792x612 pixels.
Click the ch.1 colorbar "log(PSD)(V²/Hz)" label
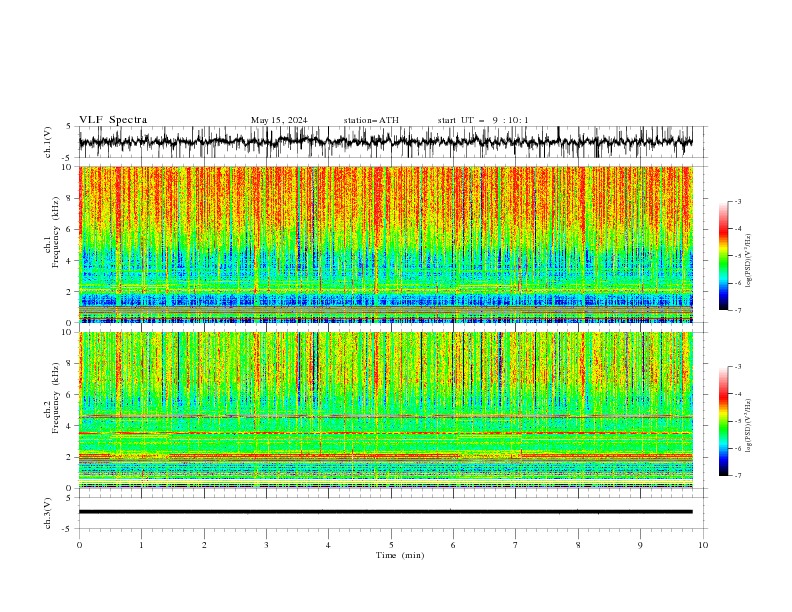point(748,261)
